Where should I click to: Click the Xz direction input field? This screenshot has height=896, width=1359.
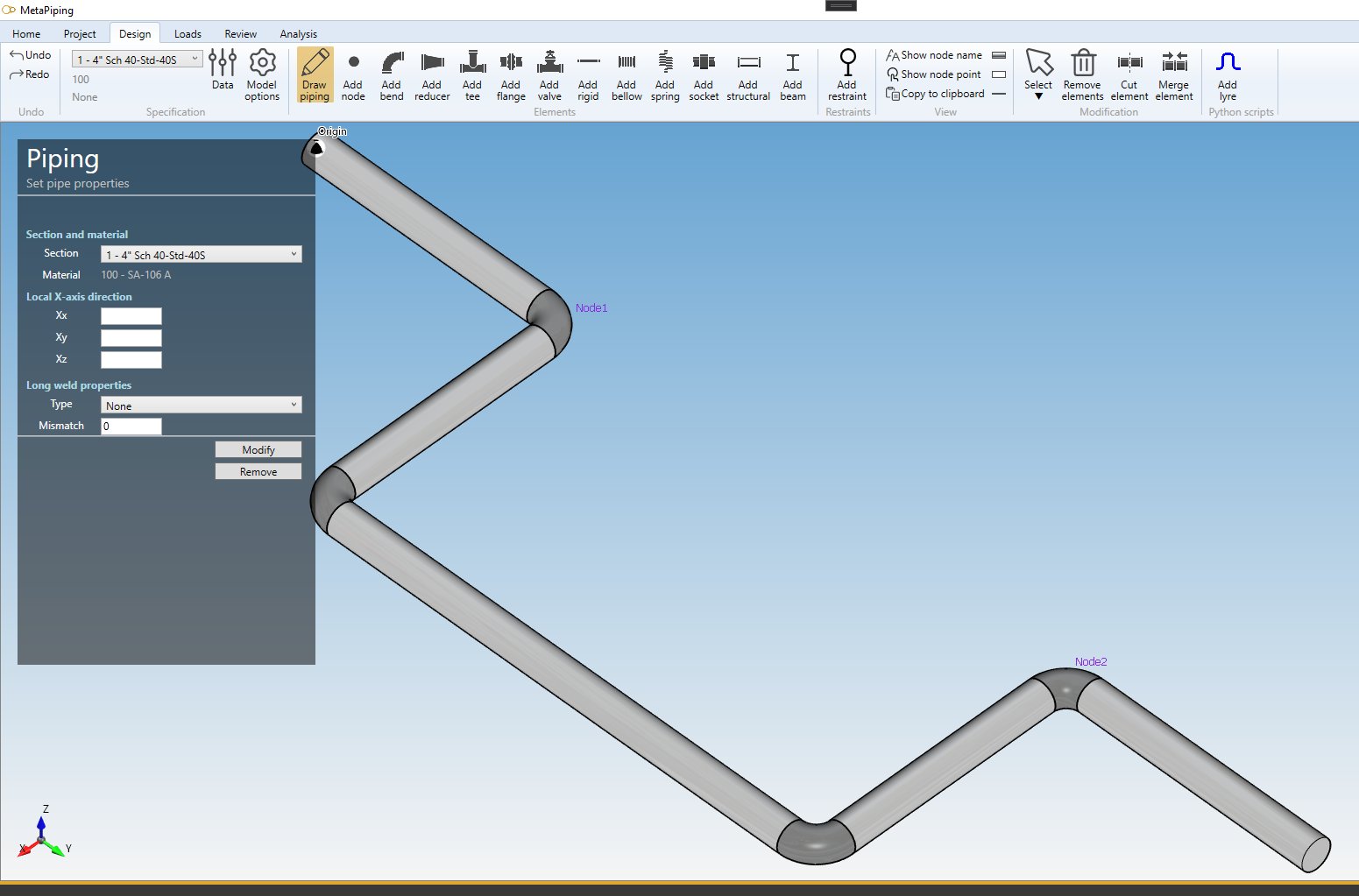tap(131, 360)
